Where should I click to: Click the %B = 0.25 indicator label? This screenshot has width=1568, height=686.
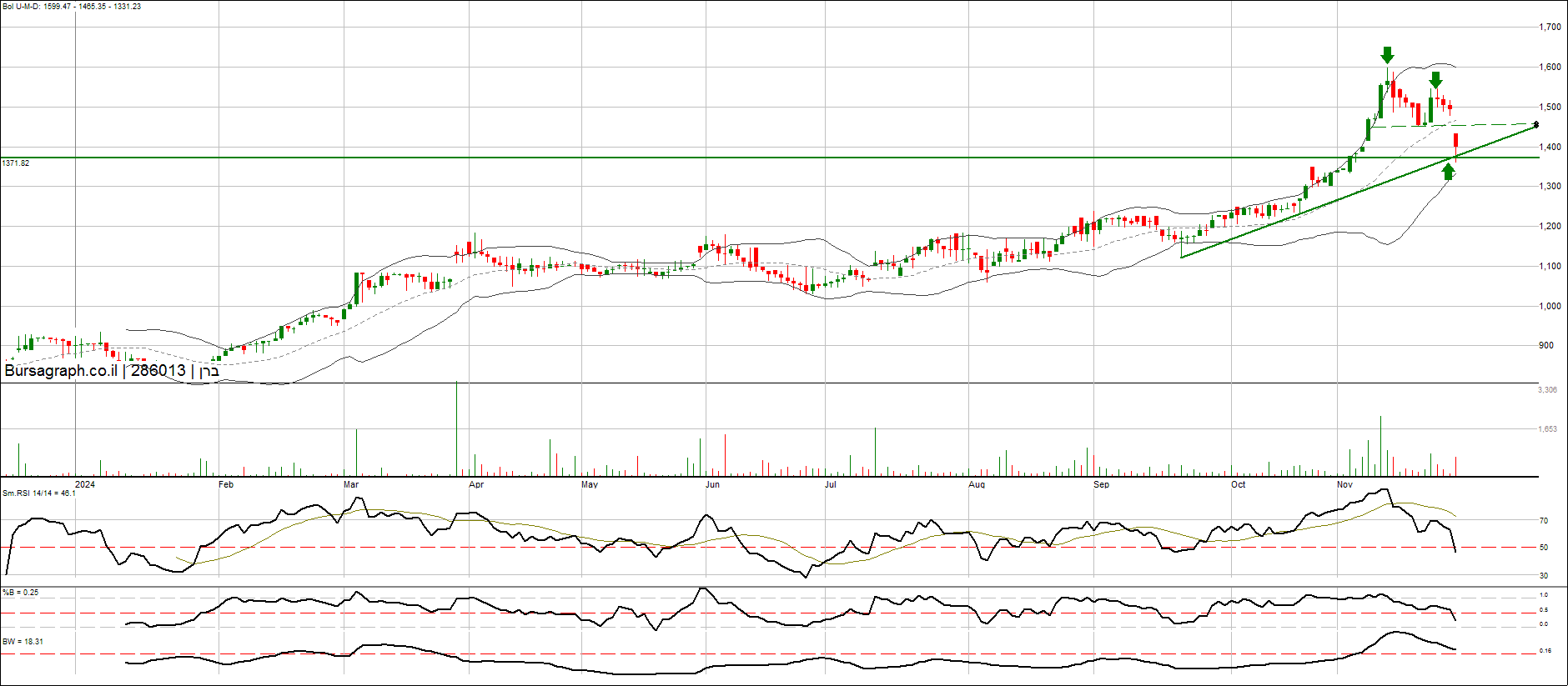pyautogui.click(x=21, y=593)
